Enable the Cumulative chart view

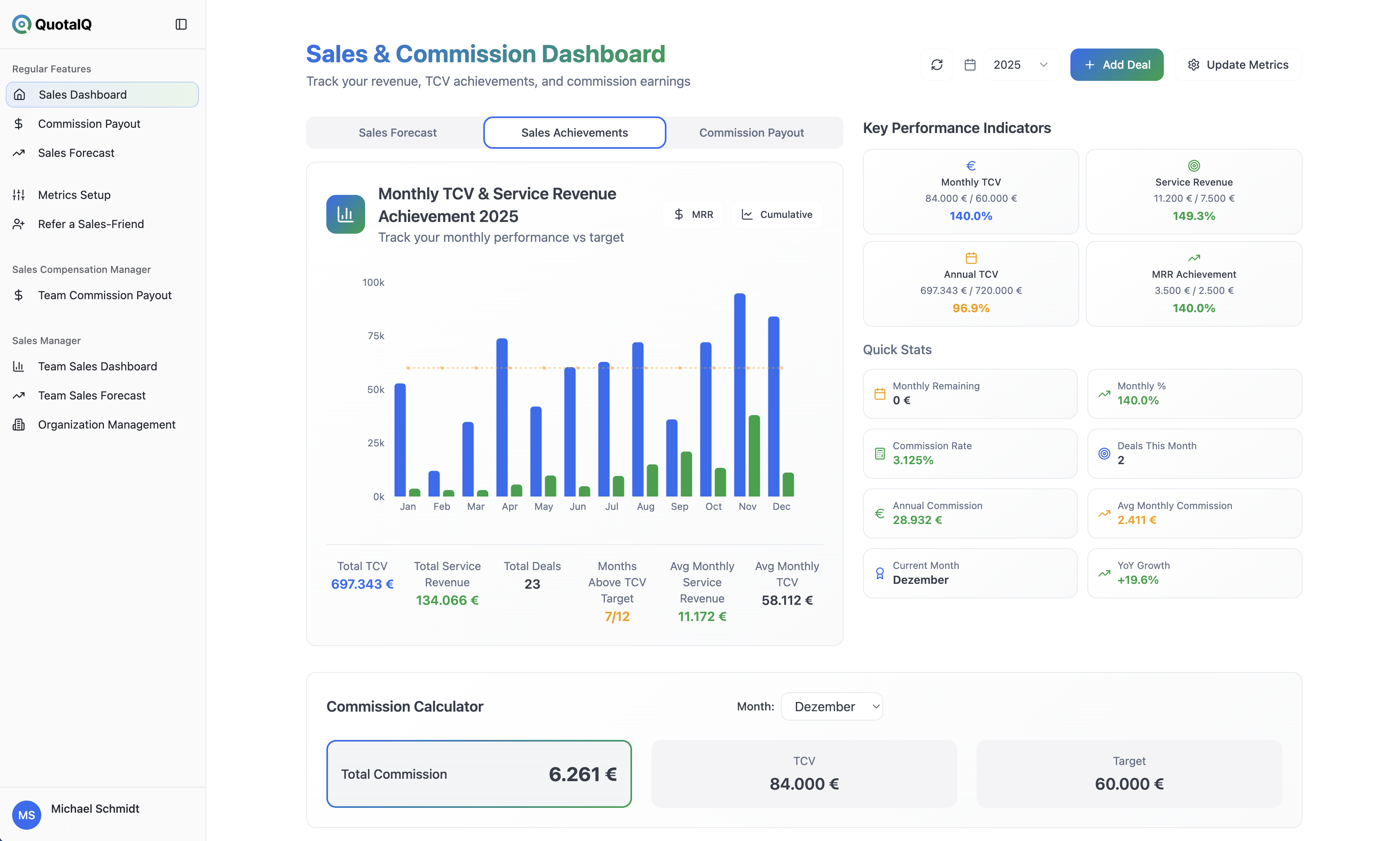(776, 214)
